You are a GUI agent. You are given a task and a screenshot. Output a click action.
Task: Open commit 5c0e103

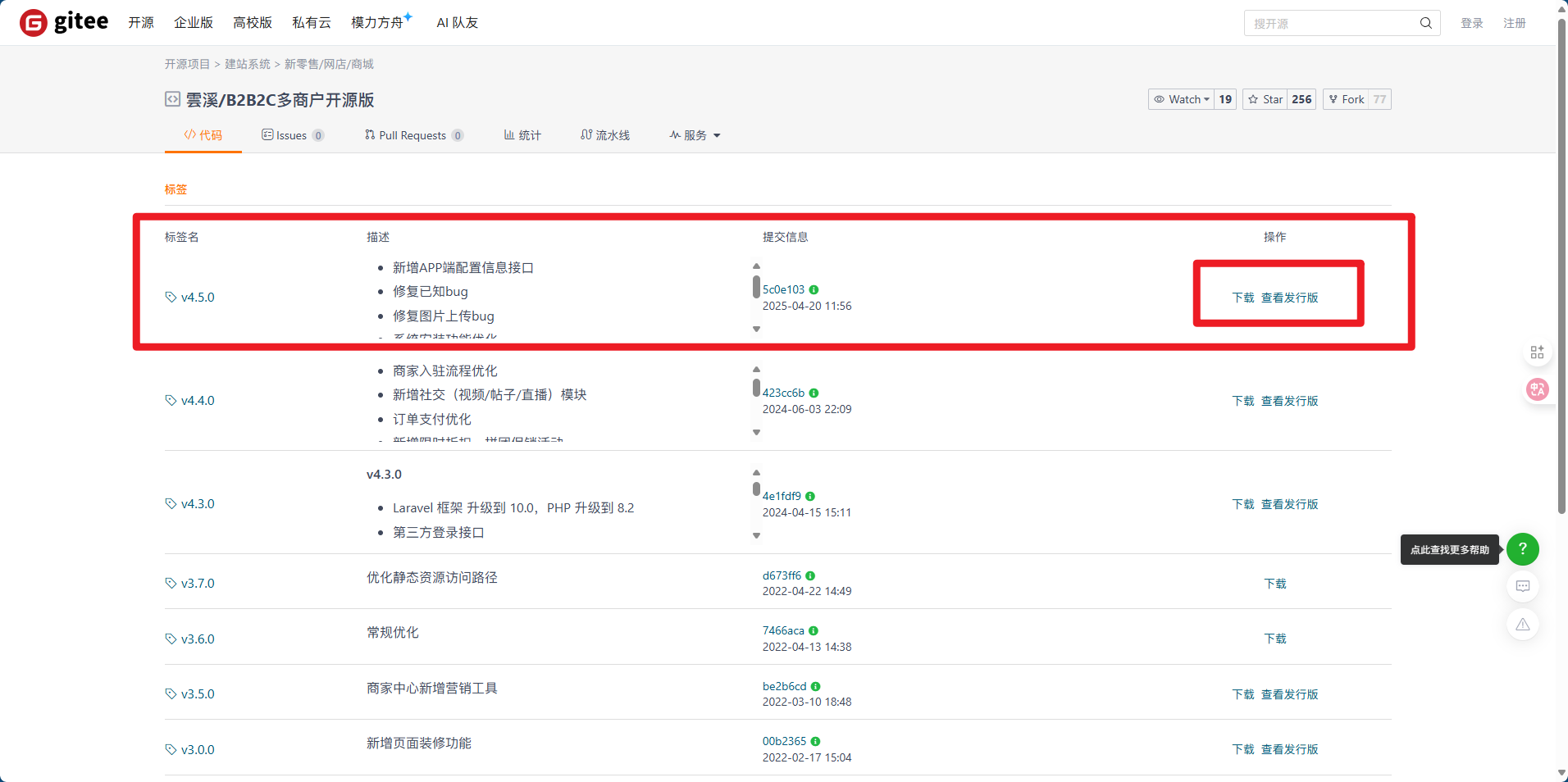click(x=783, y=289)
